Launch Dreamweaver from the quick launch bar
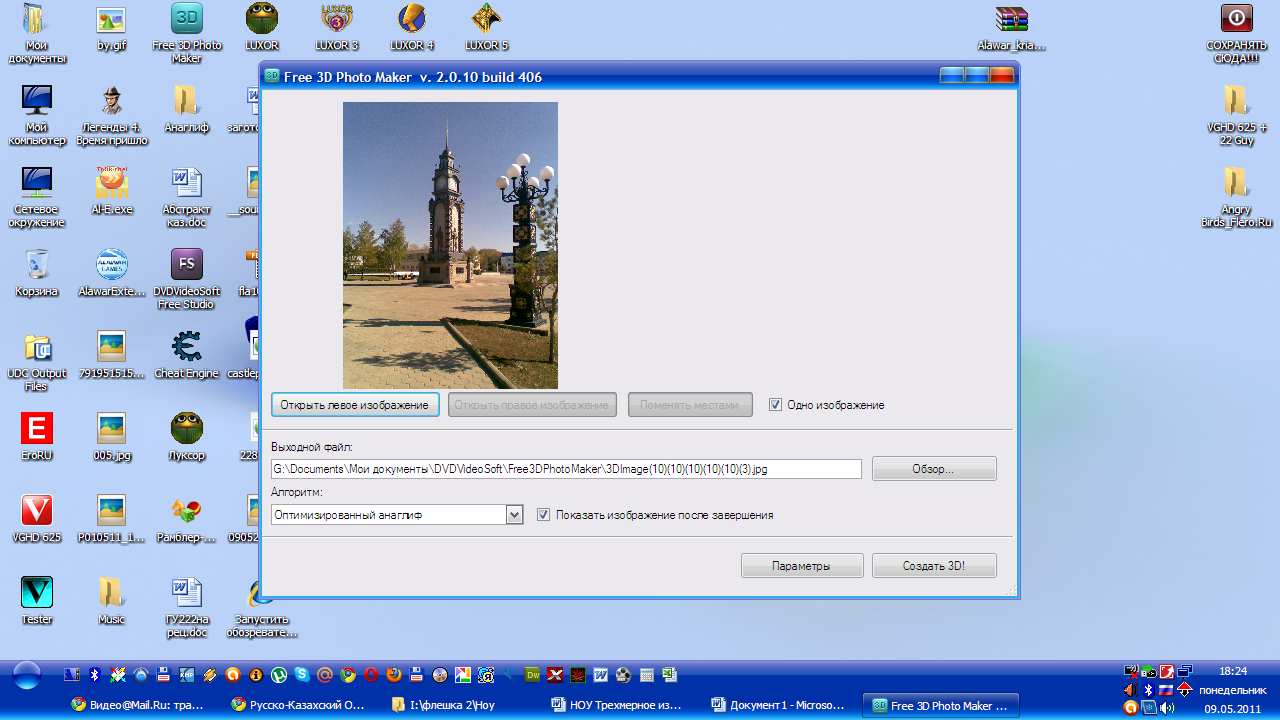The width and height of the screenshot is (1280, 720). pos(532,675)
